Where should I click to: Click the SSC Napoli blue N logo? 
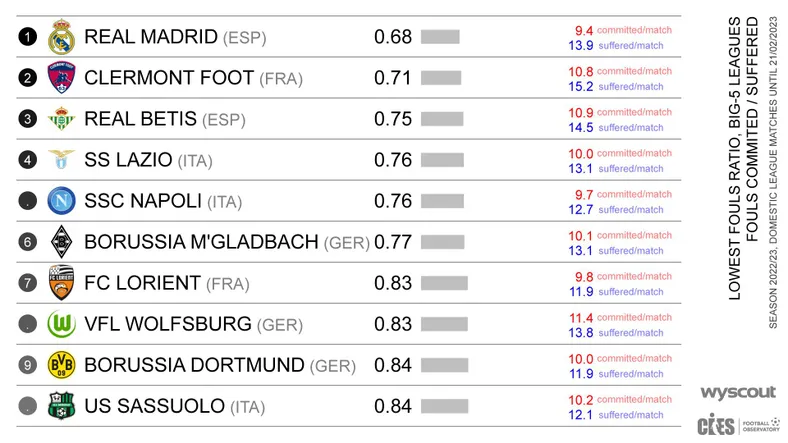[x=61, y=201]
